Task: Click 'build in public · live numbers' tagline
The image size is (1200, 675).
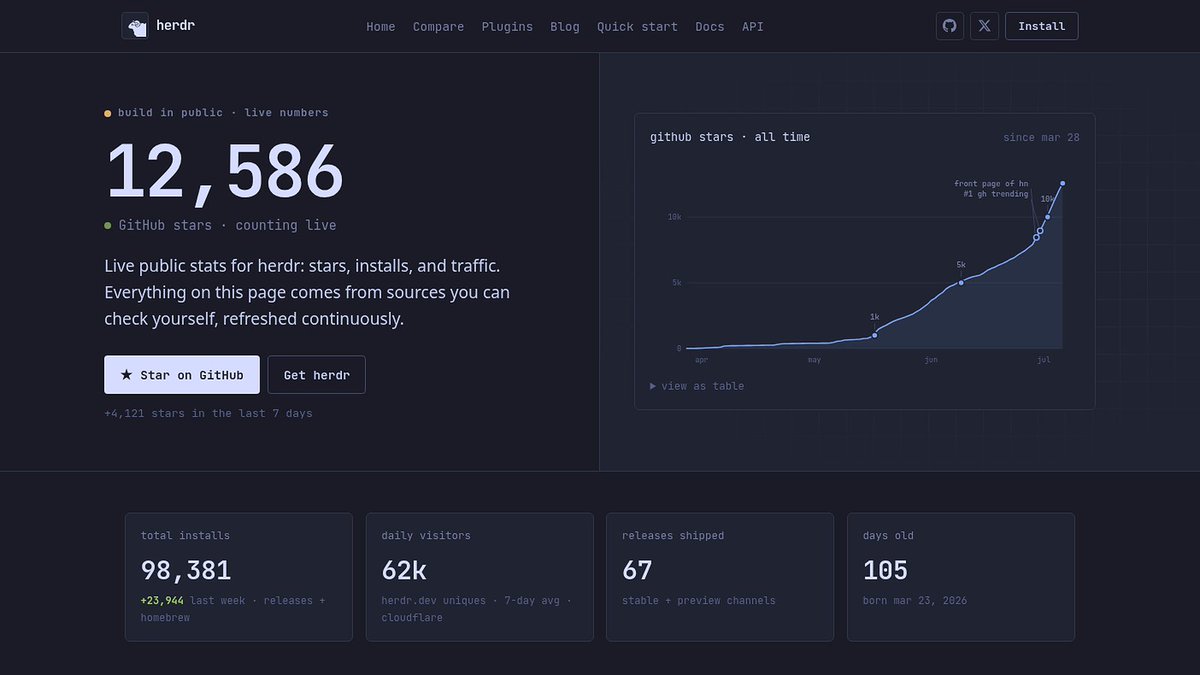Action: click(x=223, y=113)
